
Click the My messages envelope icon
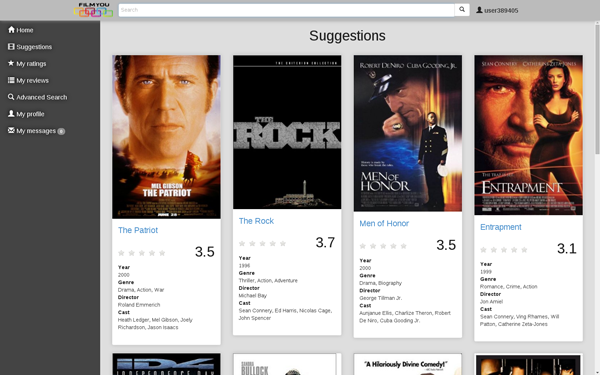click(x=11, y=130)
